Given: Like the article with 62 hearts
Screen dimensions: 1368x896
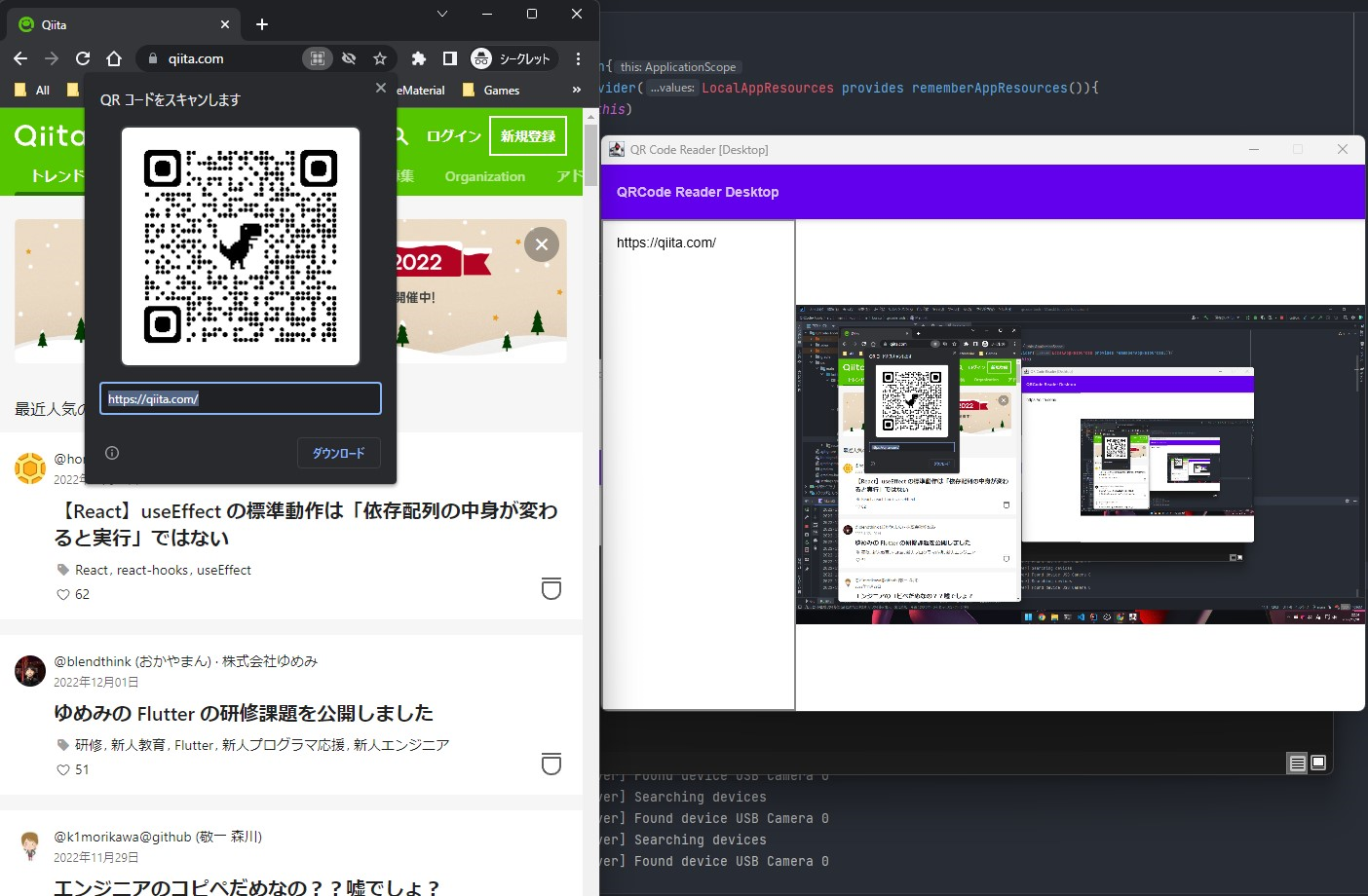Looking at the screenshot, I should 63,594.
